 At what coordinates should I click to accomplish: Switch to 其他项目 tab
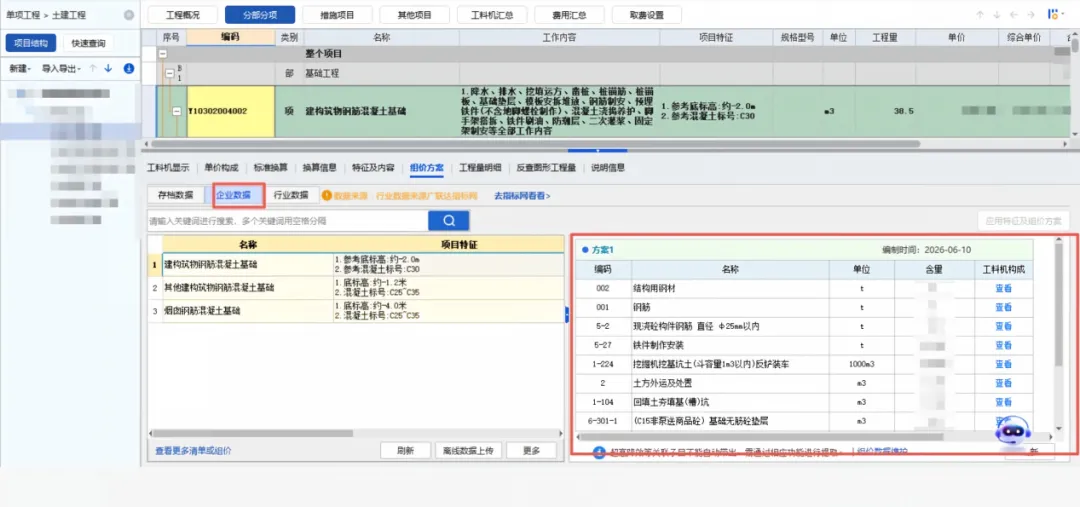pyautogui.click(x=415, y=14)
